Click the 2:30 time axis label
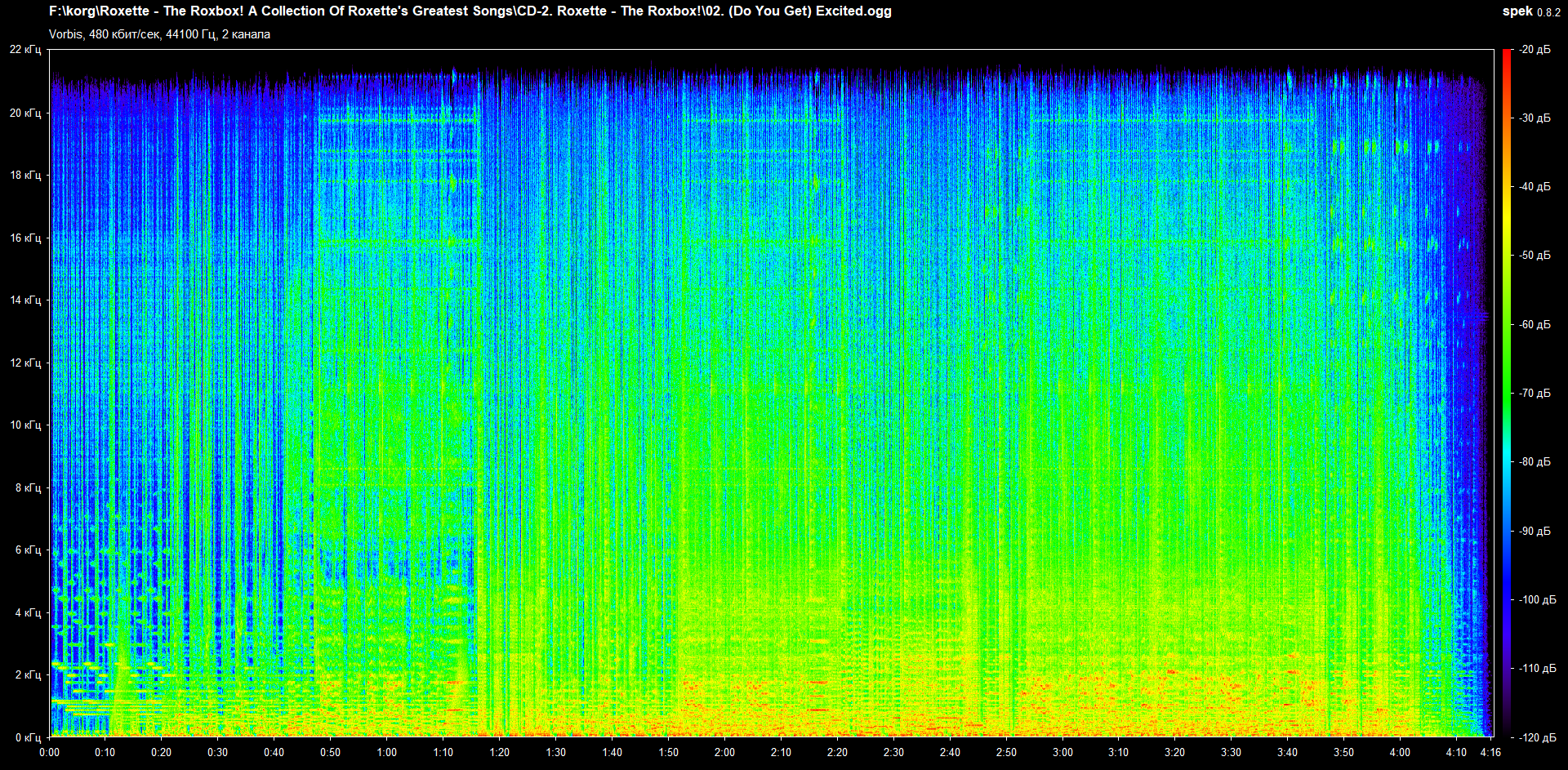This screenshot has height=770, width=1568. click(x=893, y=752)
